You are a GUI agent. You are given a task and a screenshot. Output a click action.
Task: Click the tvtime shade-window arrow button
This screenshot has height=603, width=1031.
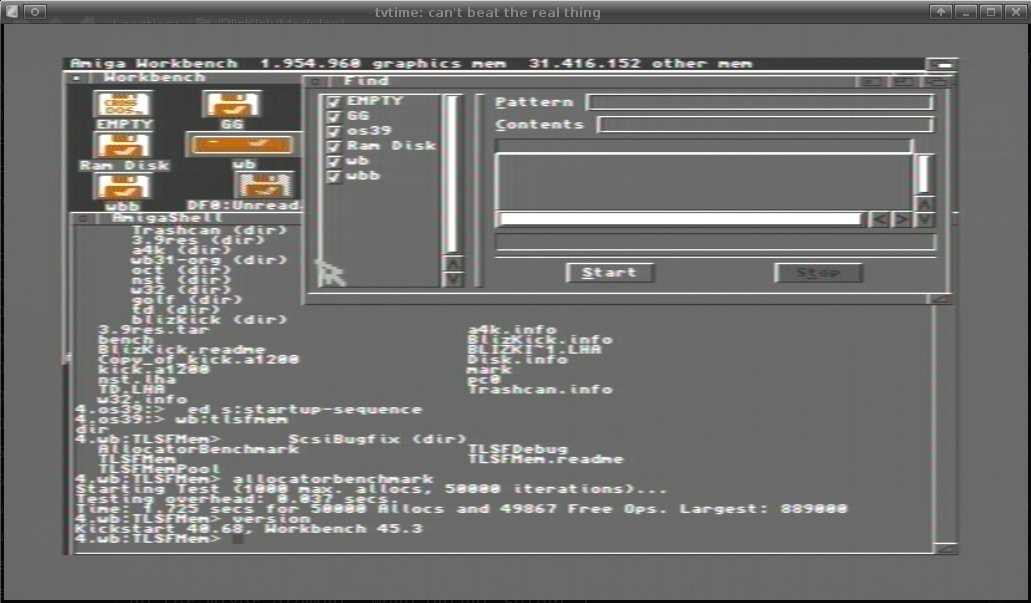tap(940, 11)
